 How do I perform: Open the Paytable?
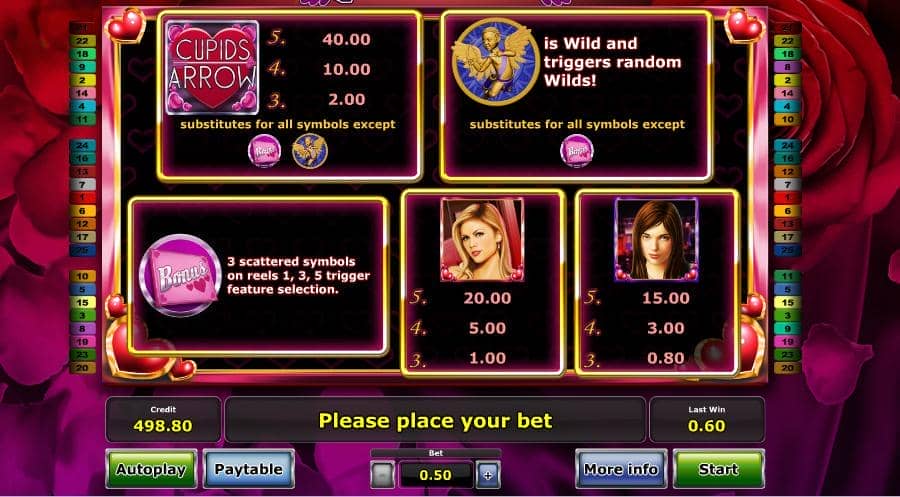click(249, 469)
